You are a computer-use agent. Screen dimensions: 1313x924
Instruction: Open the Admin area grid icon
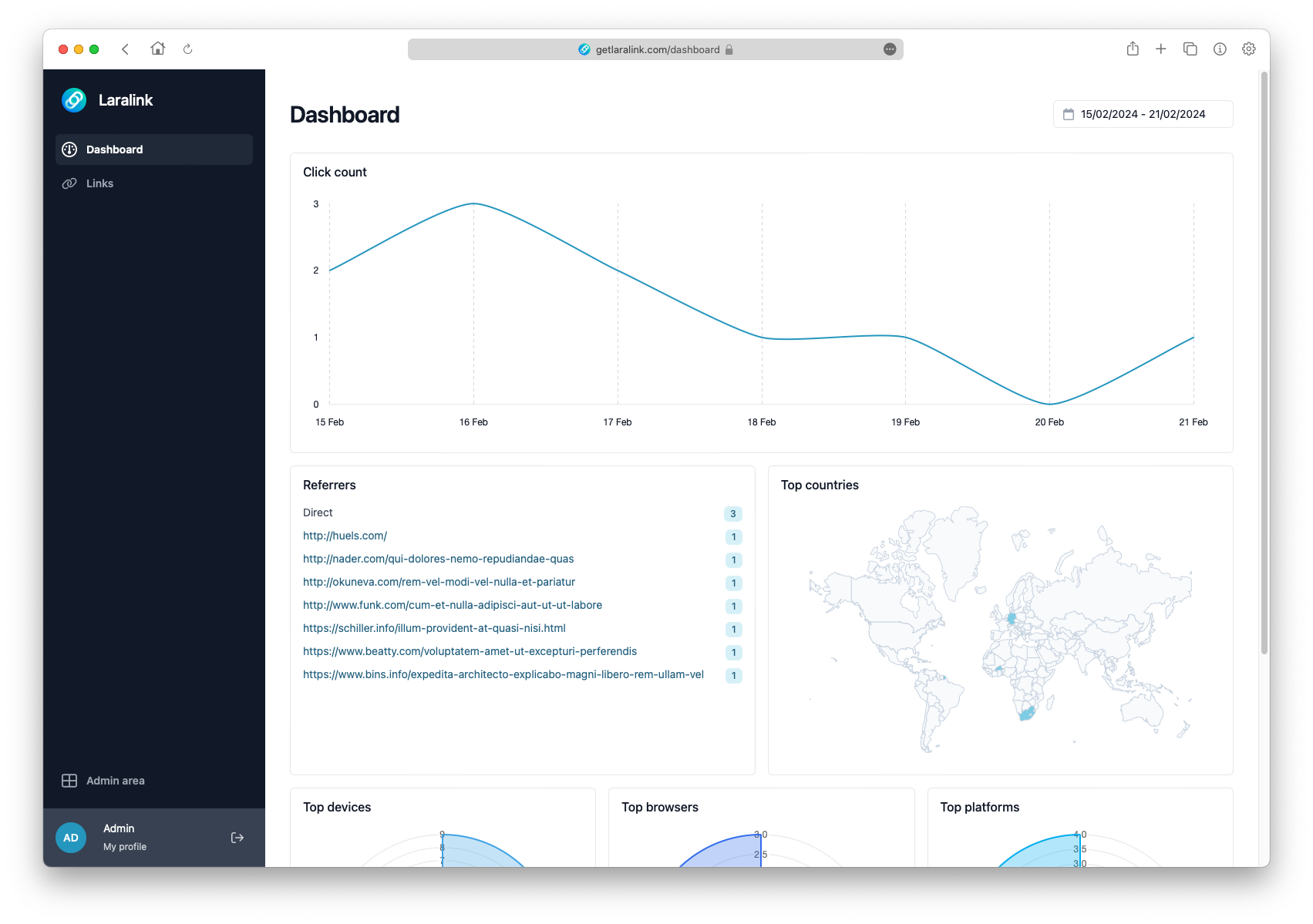69,780
